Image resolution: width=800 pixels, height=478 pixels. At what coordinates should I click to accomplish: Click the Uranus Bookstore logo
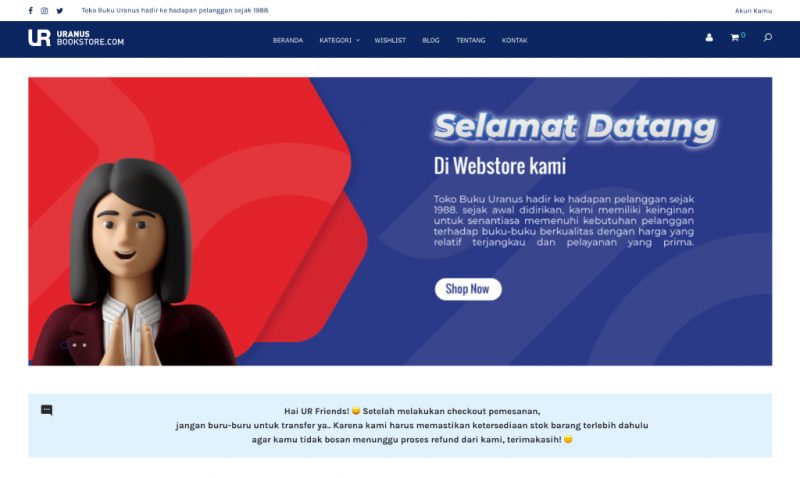pyautogui.click(x=76, y=38)
